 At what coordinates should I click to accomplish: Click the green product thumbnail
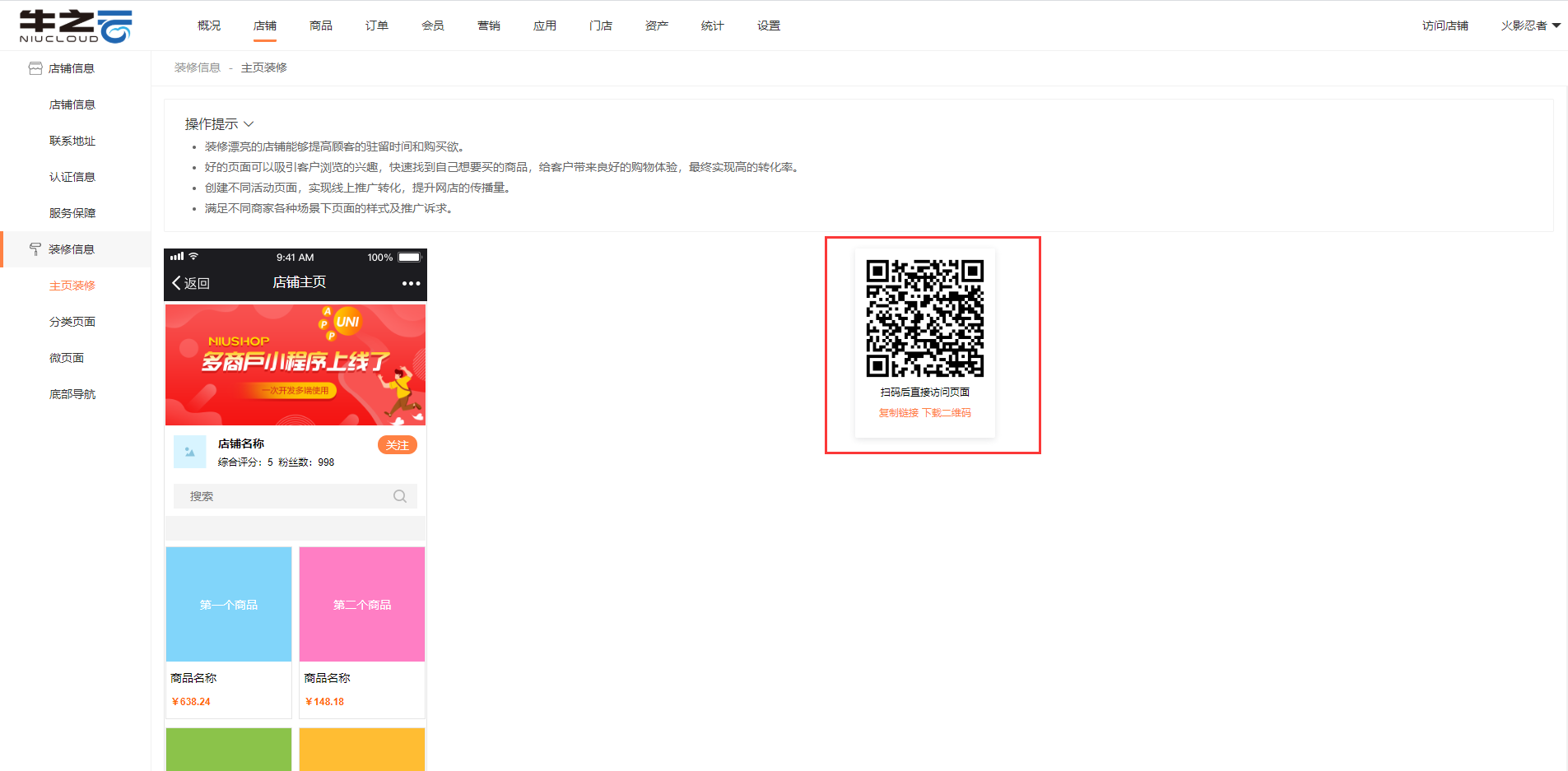[x=229, y=750]
